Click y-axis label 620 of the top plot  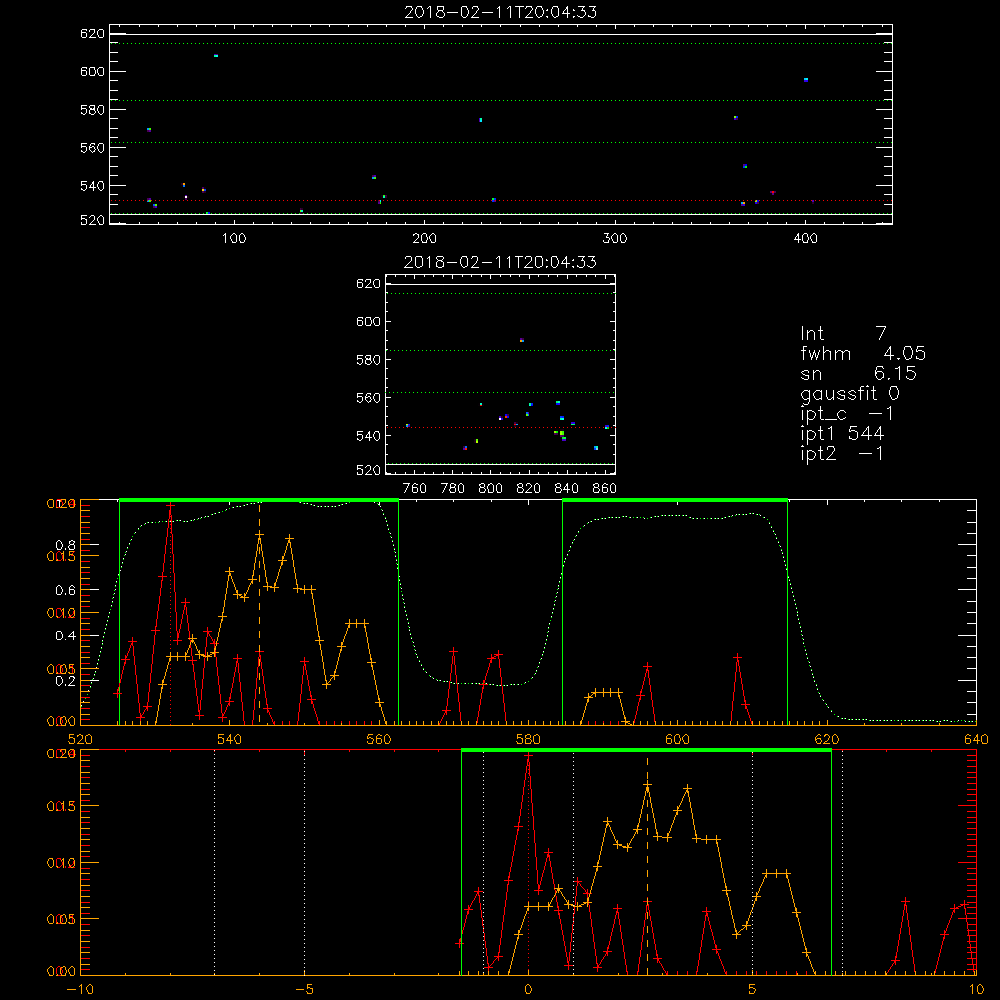(92, 34)
